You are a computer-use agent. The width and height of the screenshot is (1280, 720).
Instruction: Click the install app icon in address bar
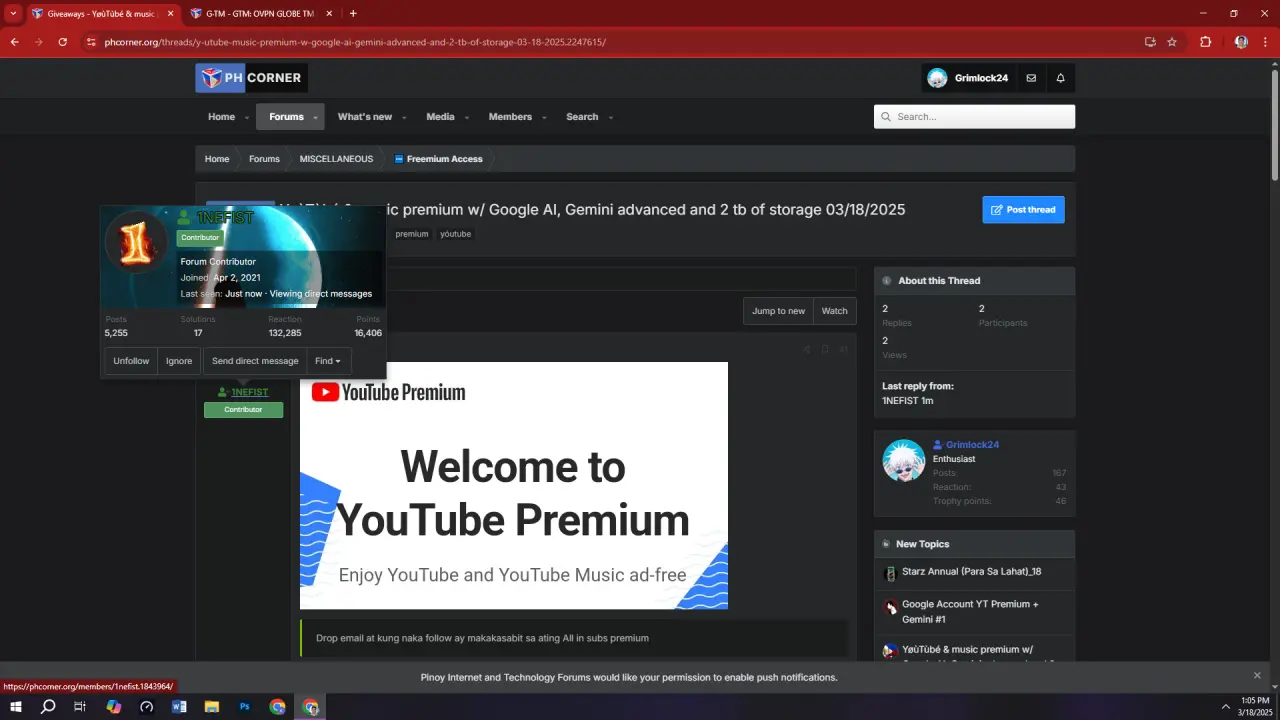click(1150, 42)
